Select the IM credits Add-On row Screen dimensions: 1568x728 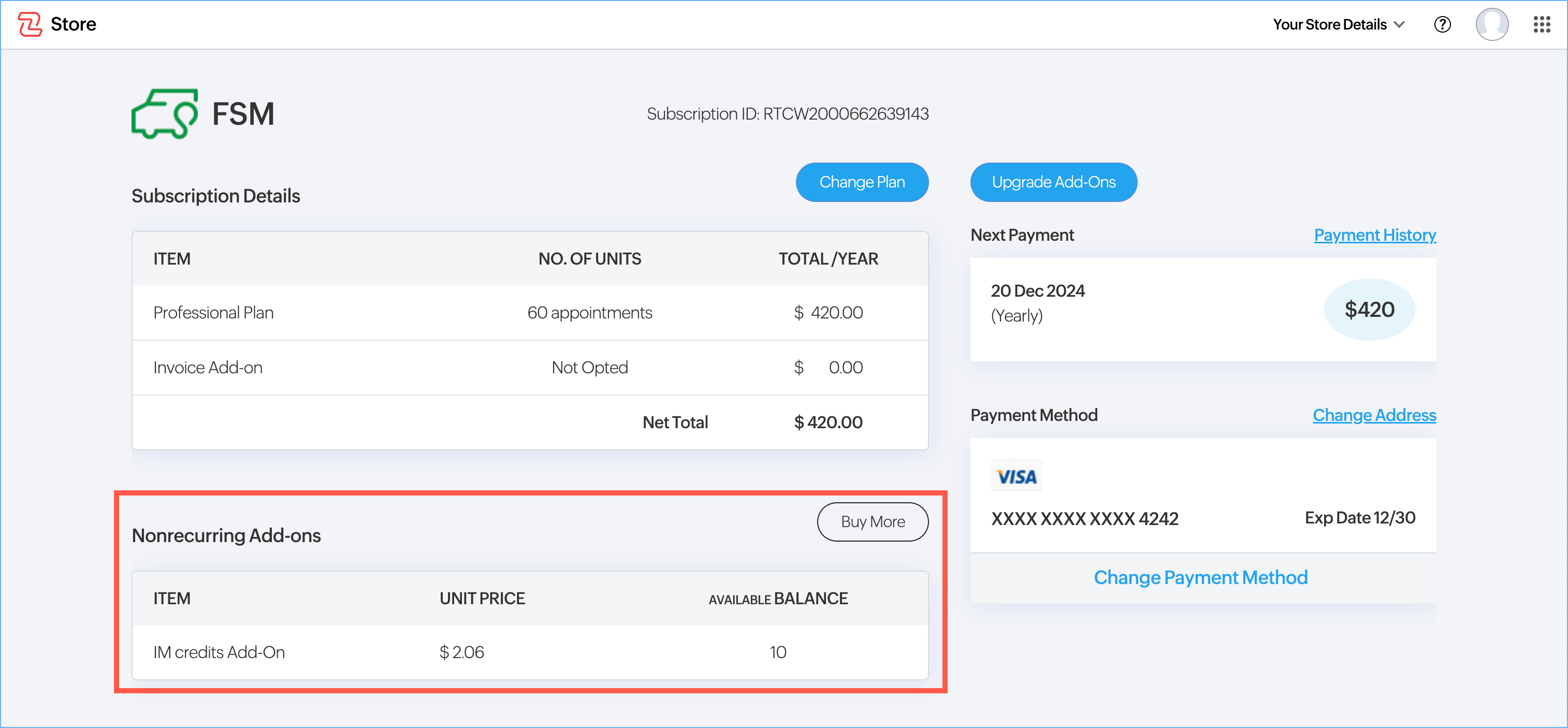530,652
